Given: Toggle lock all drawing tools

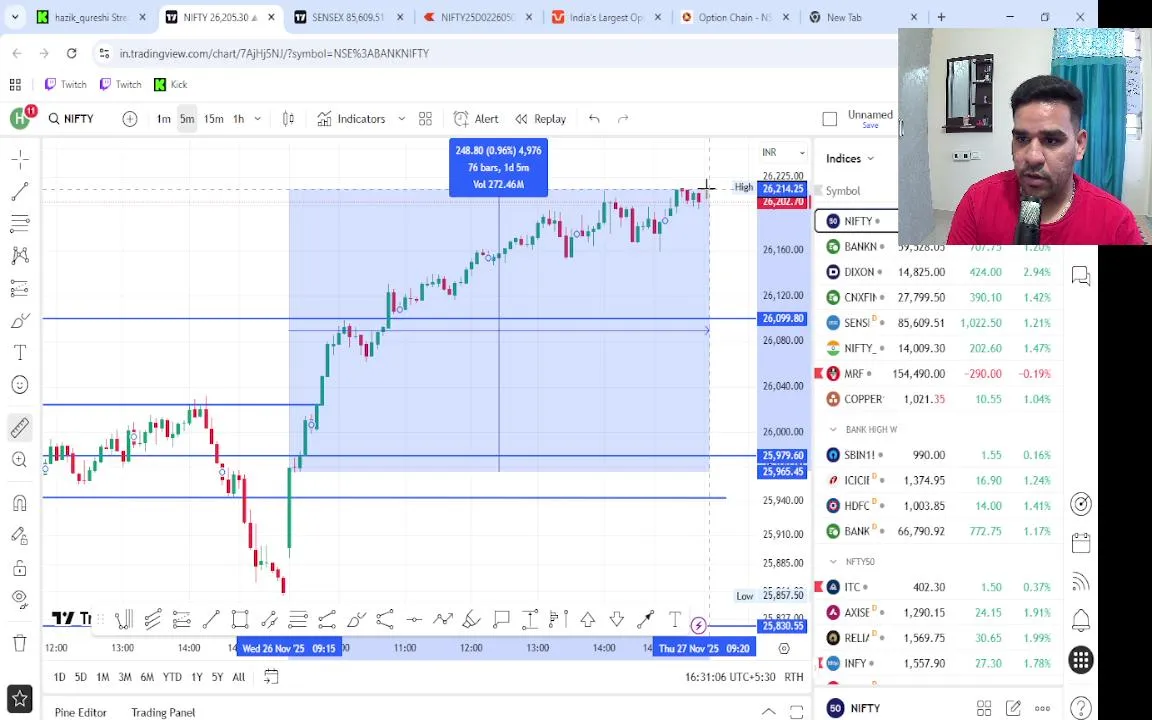Looking at the screenshot, I should coord(20,568).
